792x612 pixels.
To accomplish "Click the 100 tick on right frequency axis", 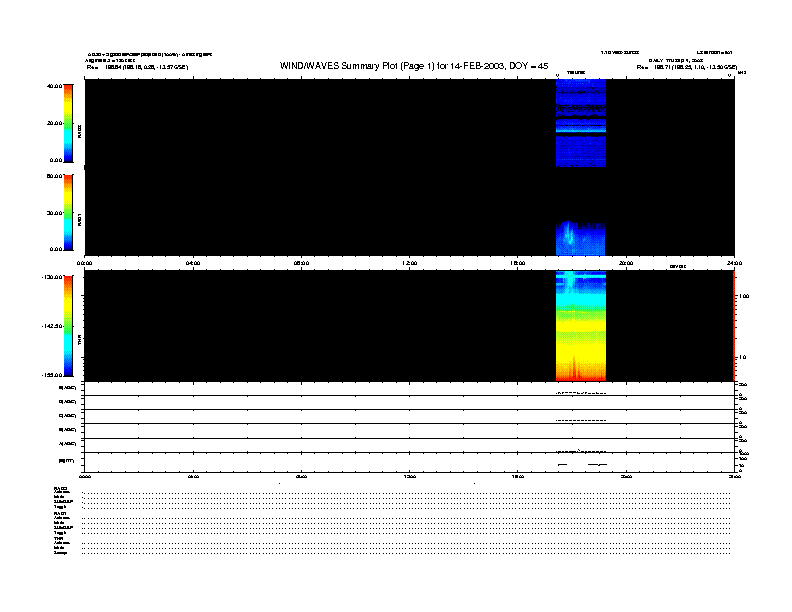I will [744, 296].
